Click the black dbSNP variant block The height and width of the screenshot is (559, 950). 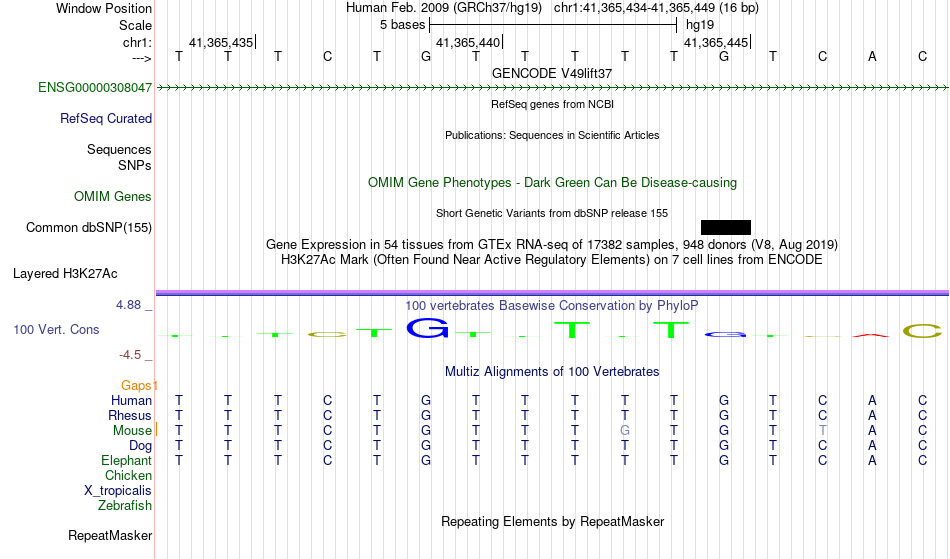726,228
